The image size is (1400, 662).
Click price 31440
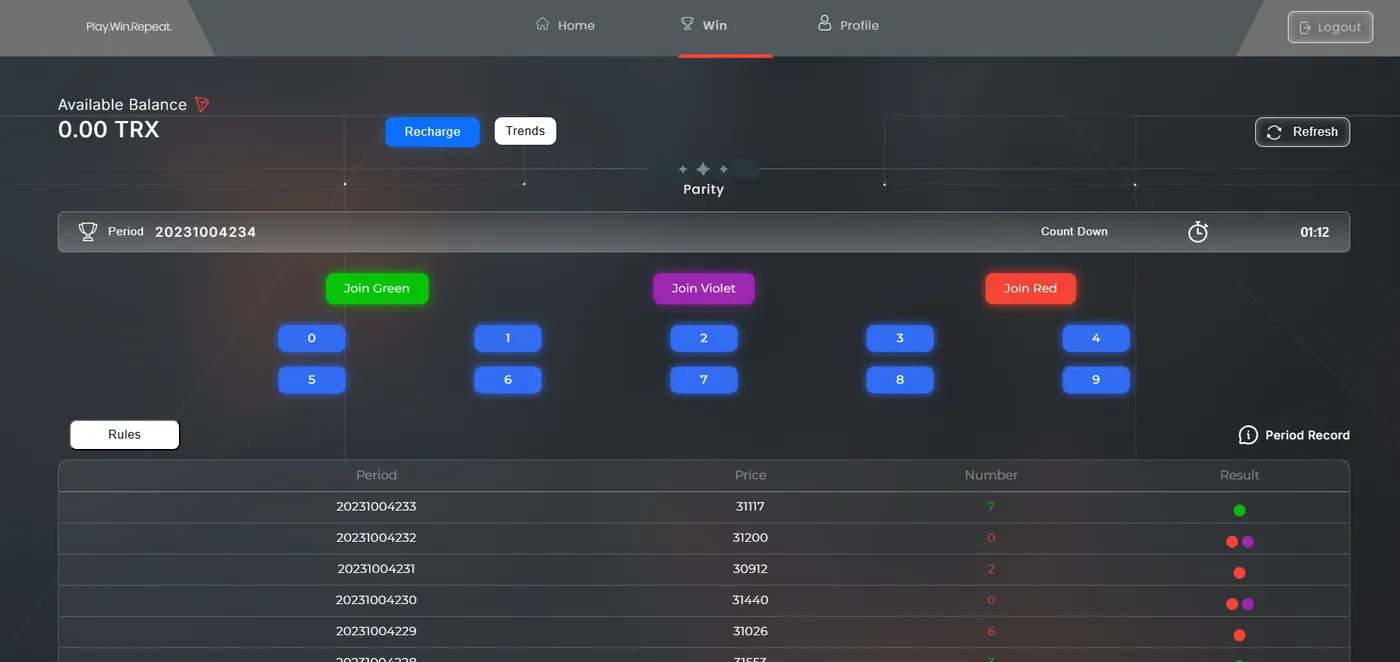pos(750,600)
